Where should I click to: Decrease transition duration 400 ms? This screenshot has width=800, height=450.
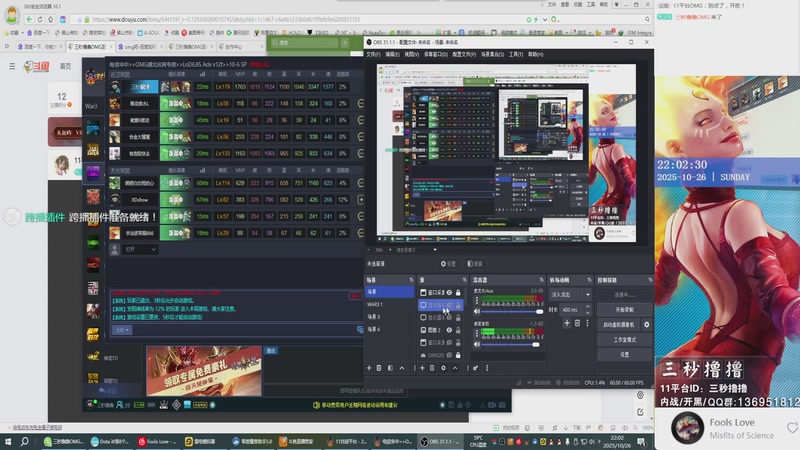pos(588,312)
